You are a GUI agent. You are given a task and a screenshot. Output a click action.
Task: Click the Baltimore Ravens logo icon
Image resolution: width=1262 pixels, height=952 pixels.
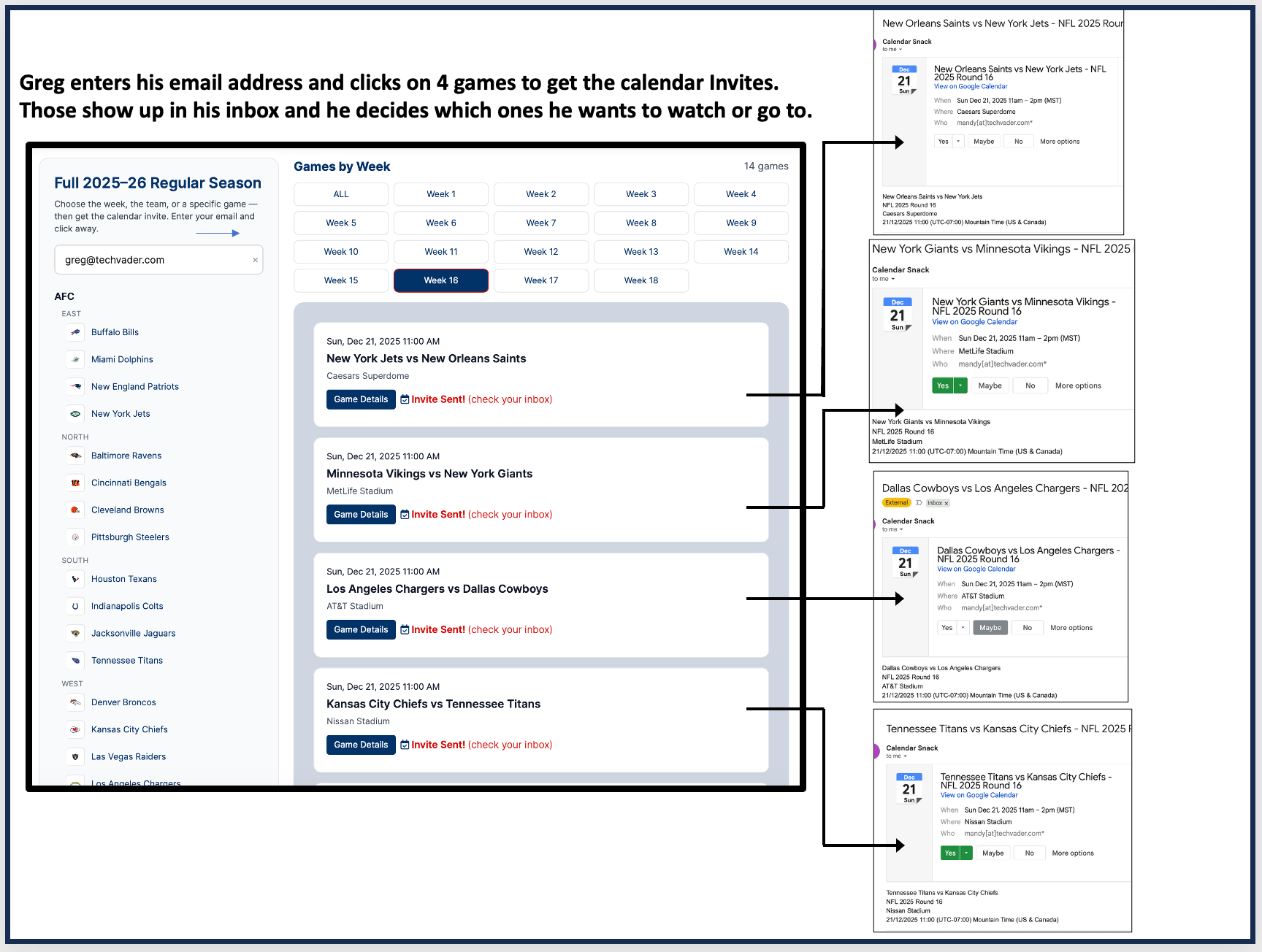pos(75,456)
